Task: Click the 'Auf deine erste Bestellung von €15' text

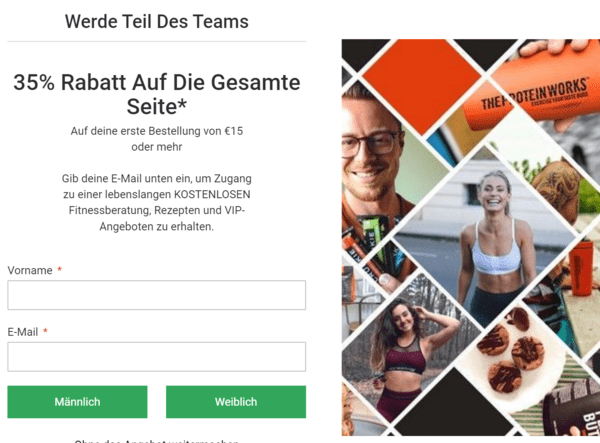Action: tap(157, 131)
